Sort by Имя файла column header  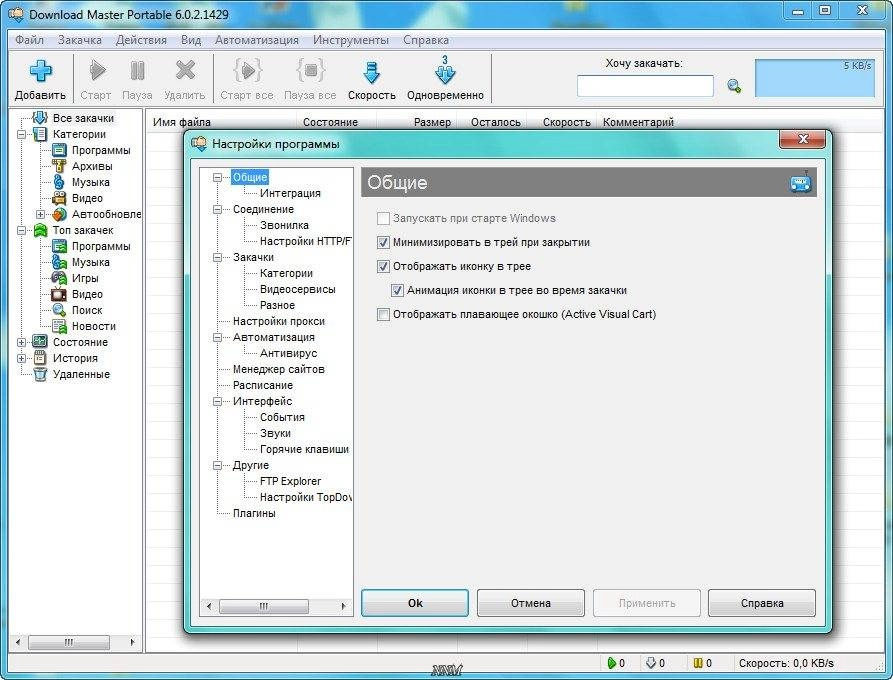click(221, 122)
